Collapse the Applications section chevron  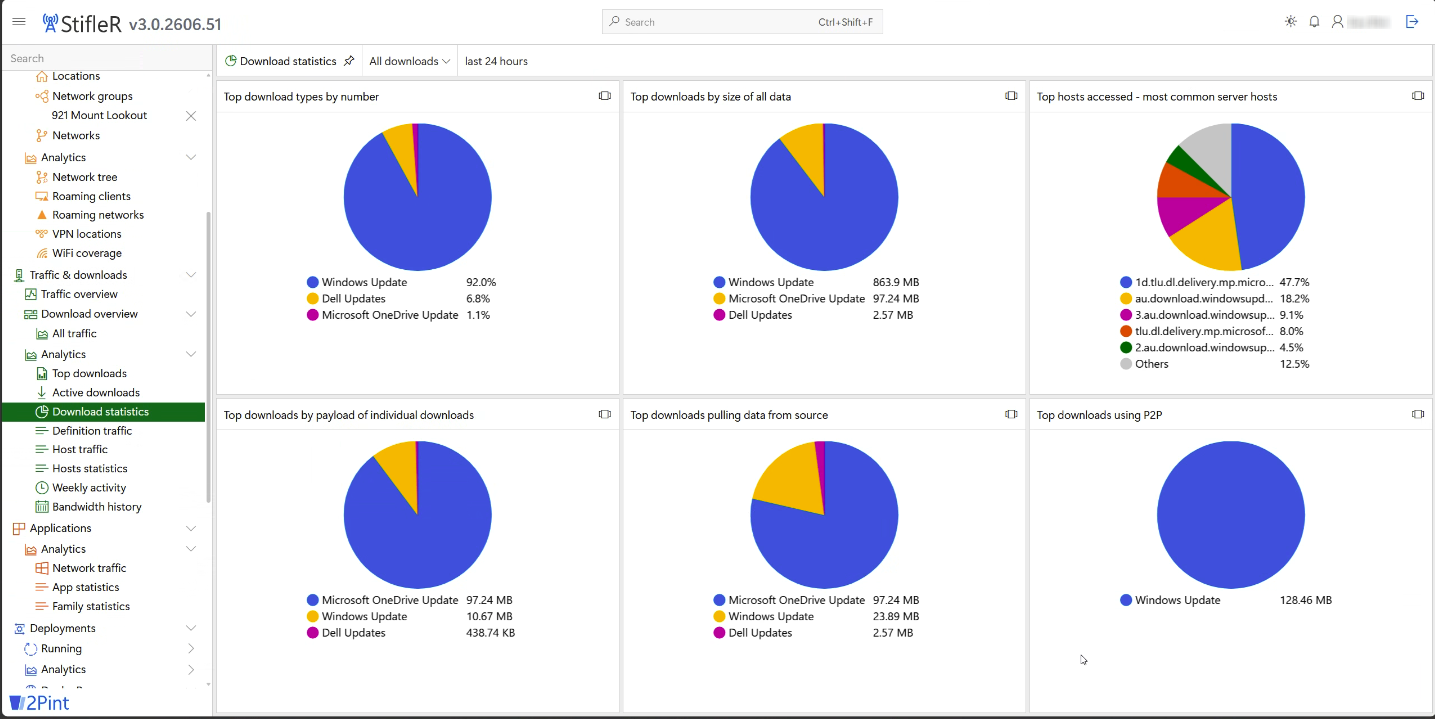(x=191, y=528)
